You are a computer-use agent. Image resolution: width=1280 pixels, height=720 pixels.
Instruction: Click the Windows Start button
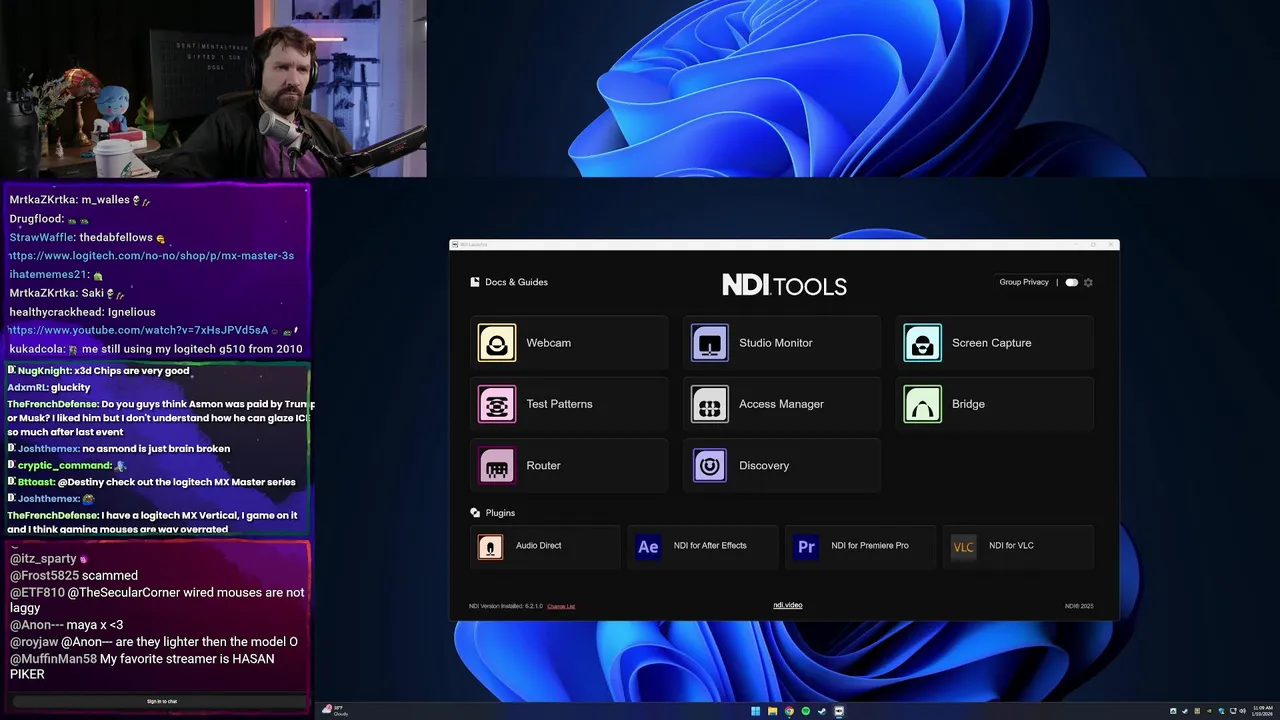756,711
